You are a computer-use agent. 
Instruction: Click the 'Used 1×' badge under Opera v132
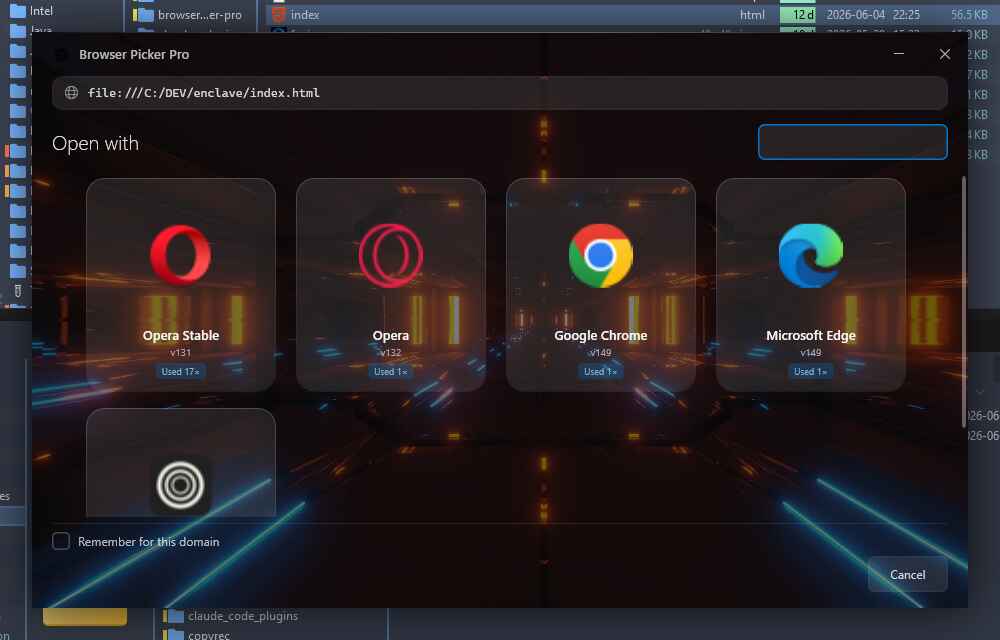pos(390,372)
